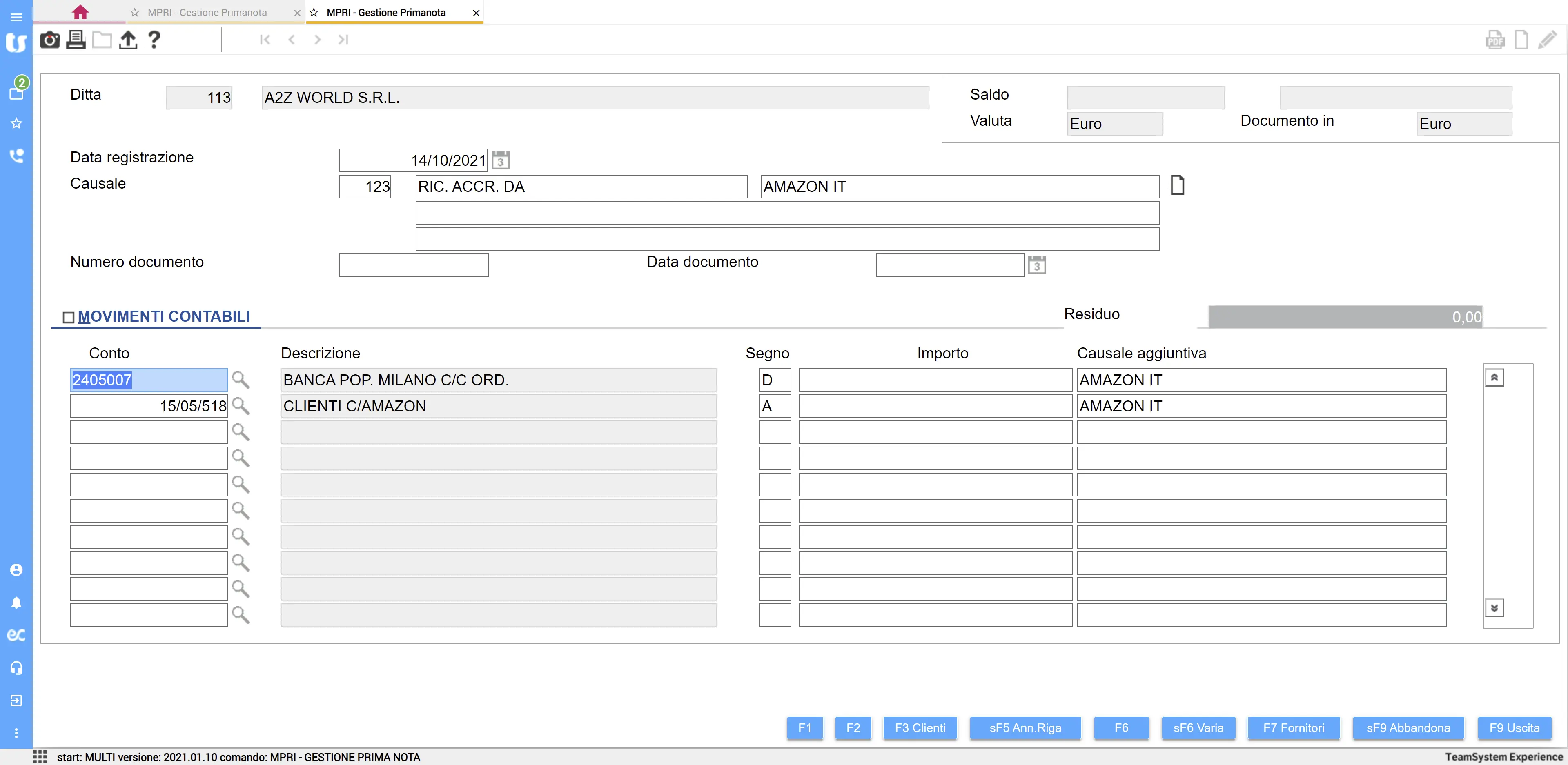Click the camera screenshot icon in toolbar

pos(49,40)
